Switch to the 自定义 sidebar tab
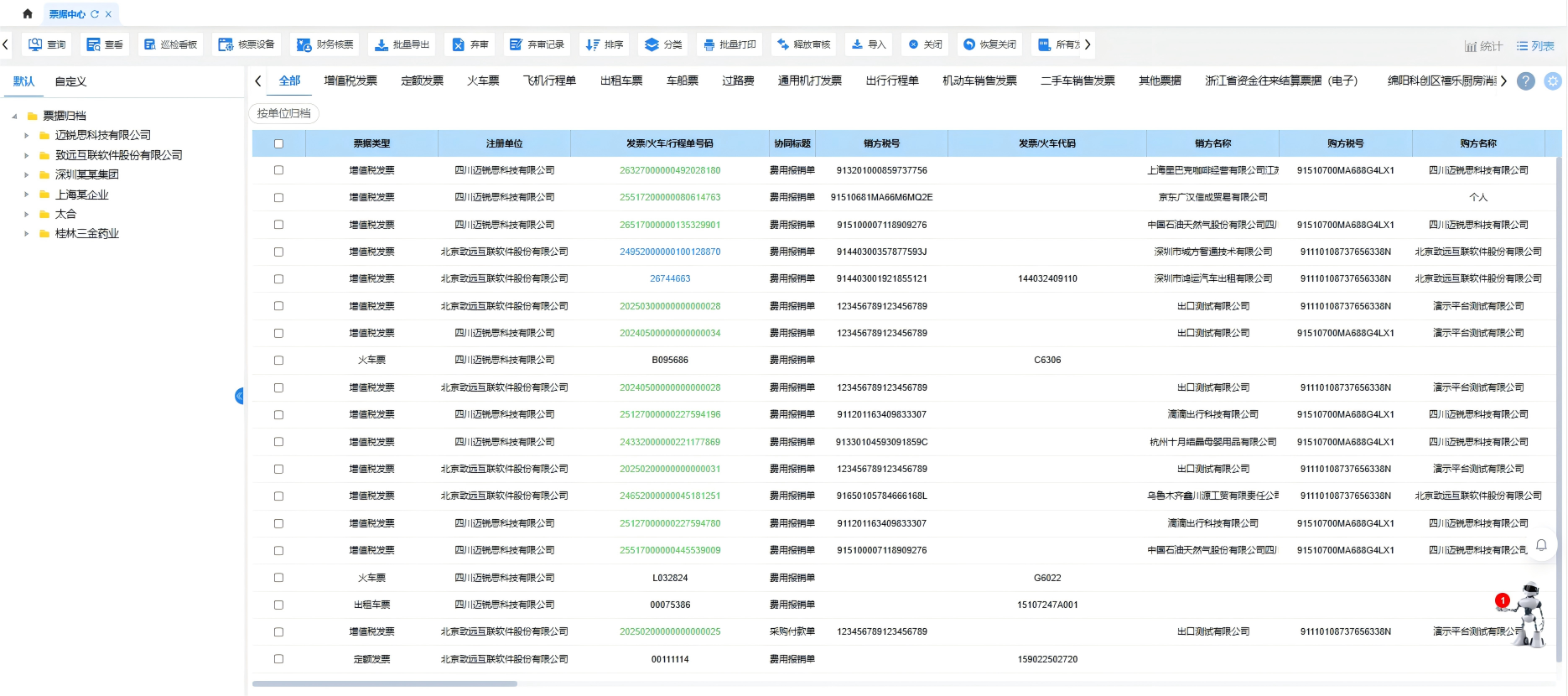Screen dimensions: 1568x696 (x=70, y=81)
